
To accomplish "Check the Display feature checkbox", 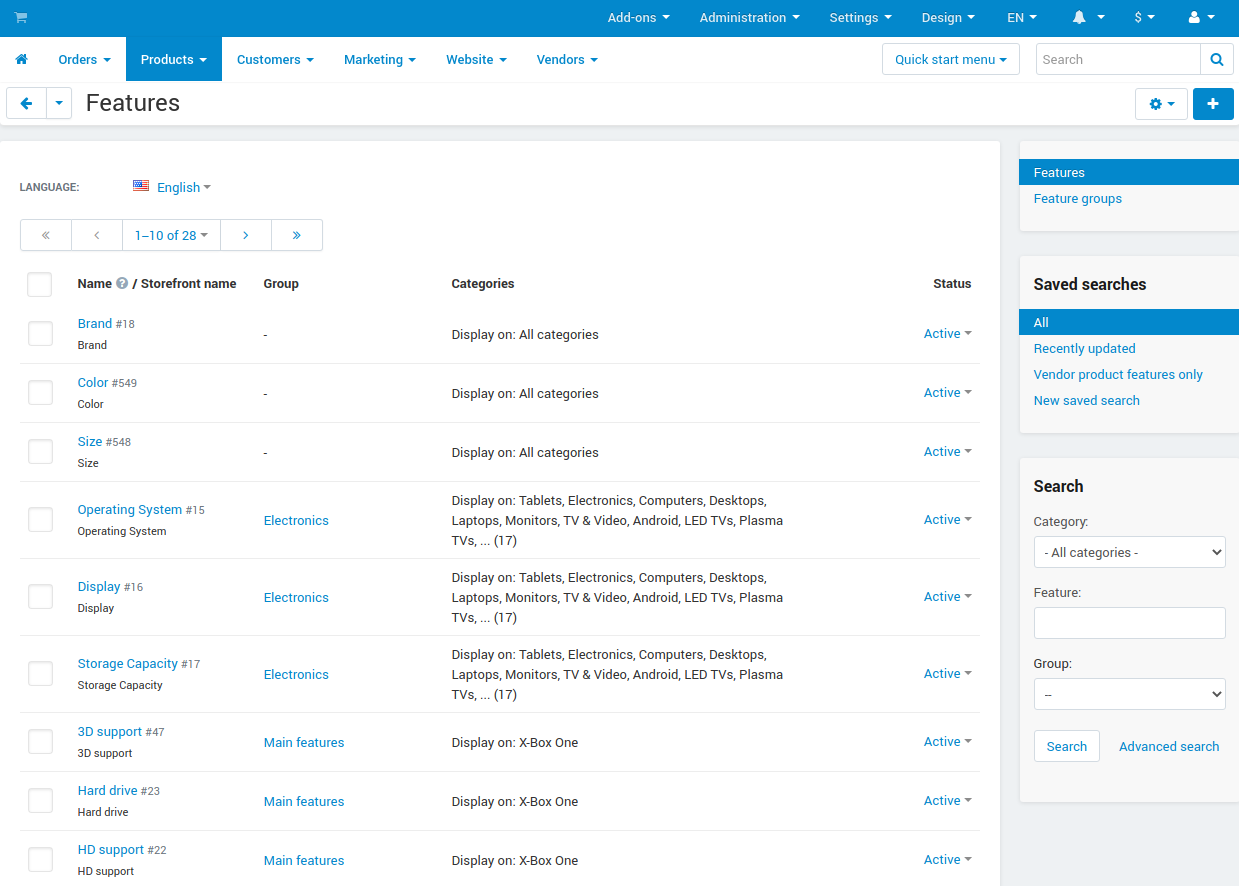I will click(40, 597).
